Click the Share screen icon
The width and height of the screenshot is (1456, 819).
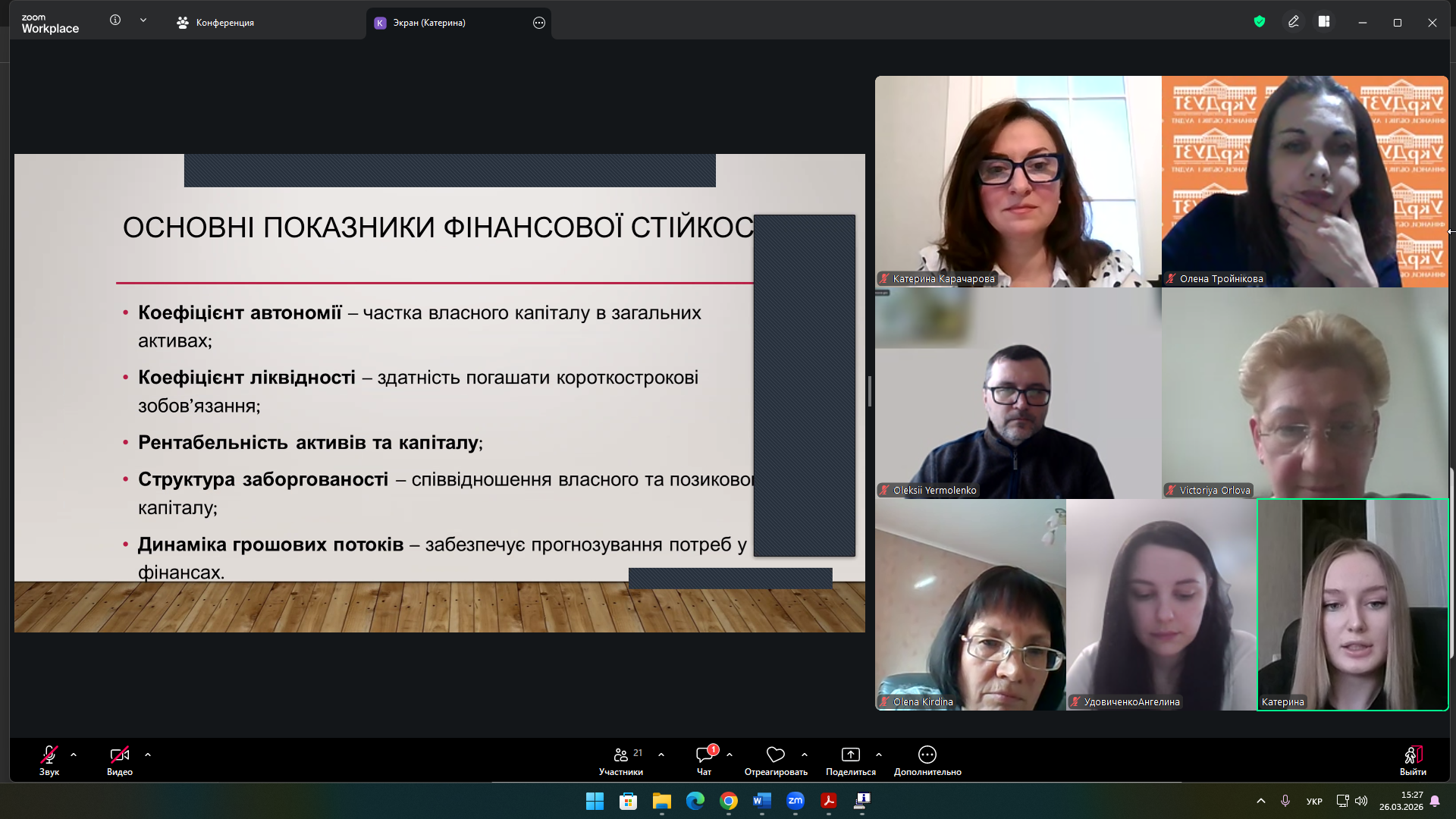850,755
